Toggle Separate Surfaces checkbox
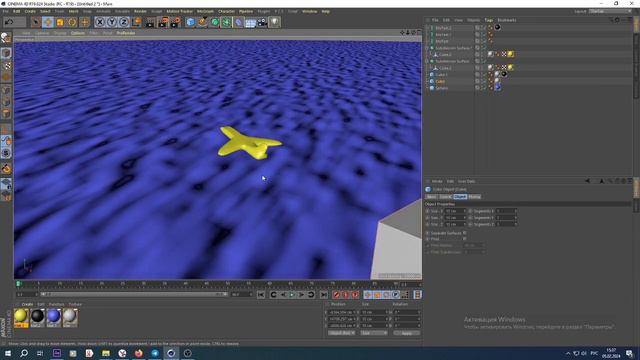The image size is (640, 360). 464,233
